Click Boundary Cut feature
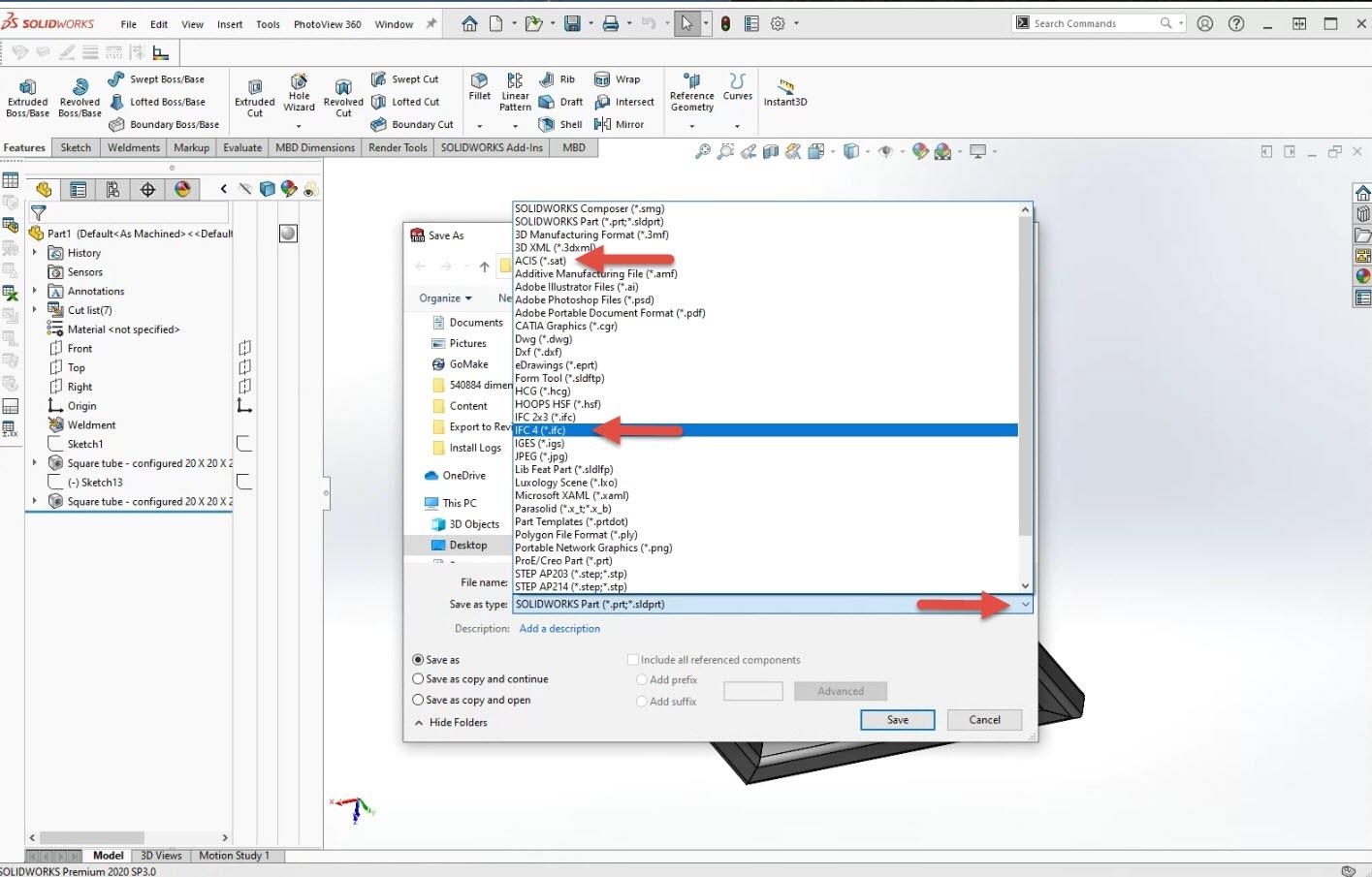 pos(412,124)
